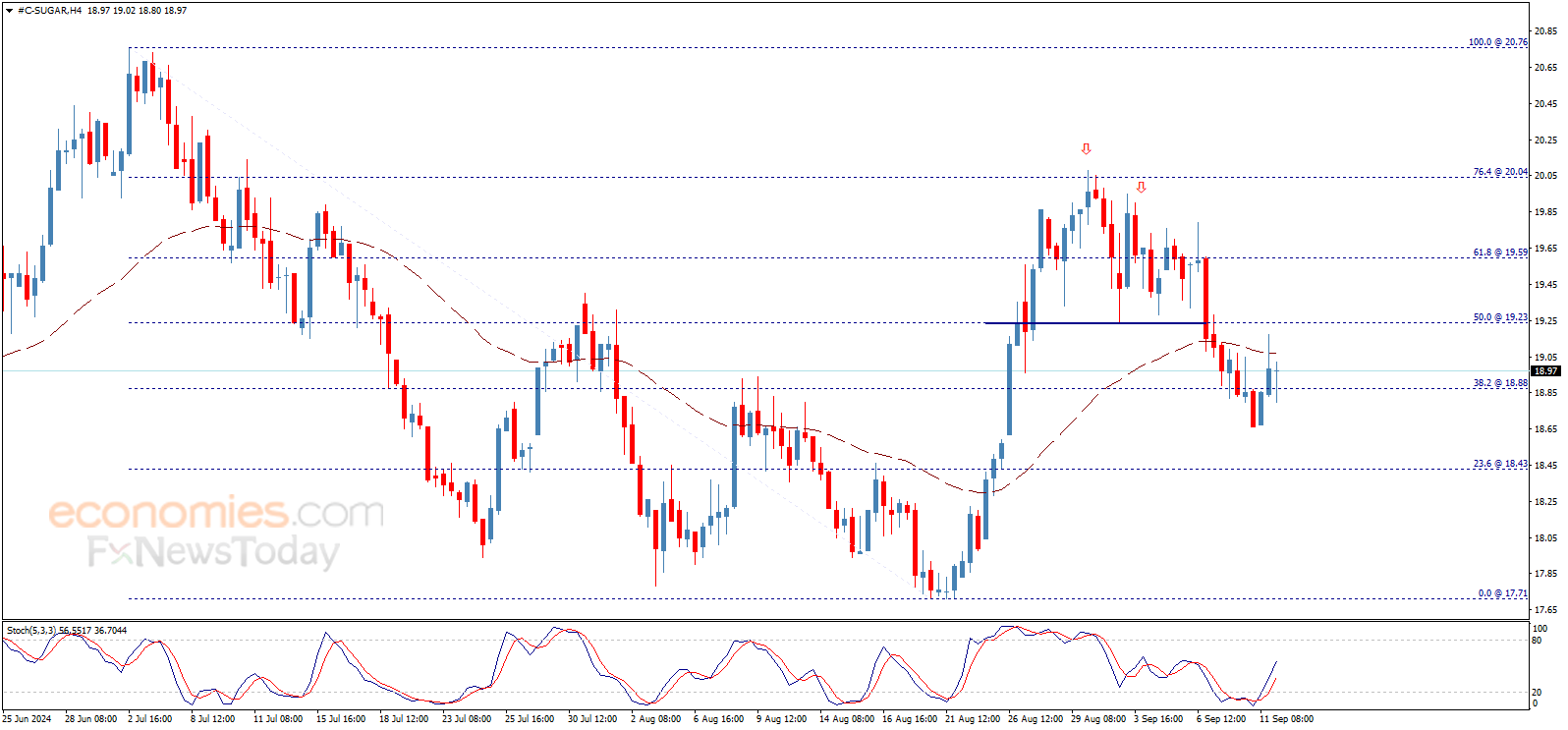
Task: Click the 76.4 @ 20.04 Fibonacci label
Action: click(x=1499, y=172)
